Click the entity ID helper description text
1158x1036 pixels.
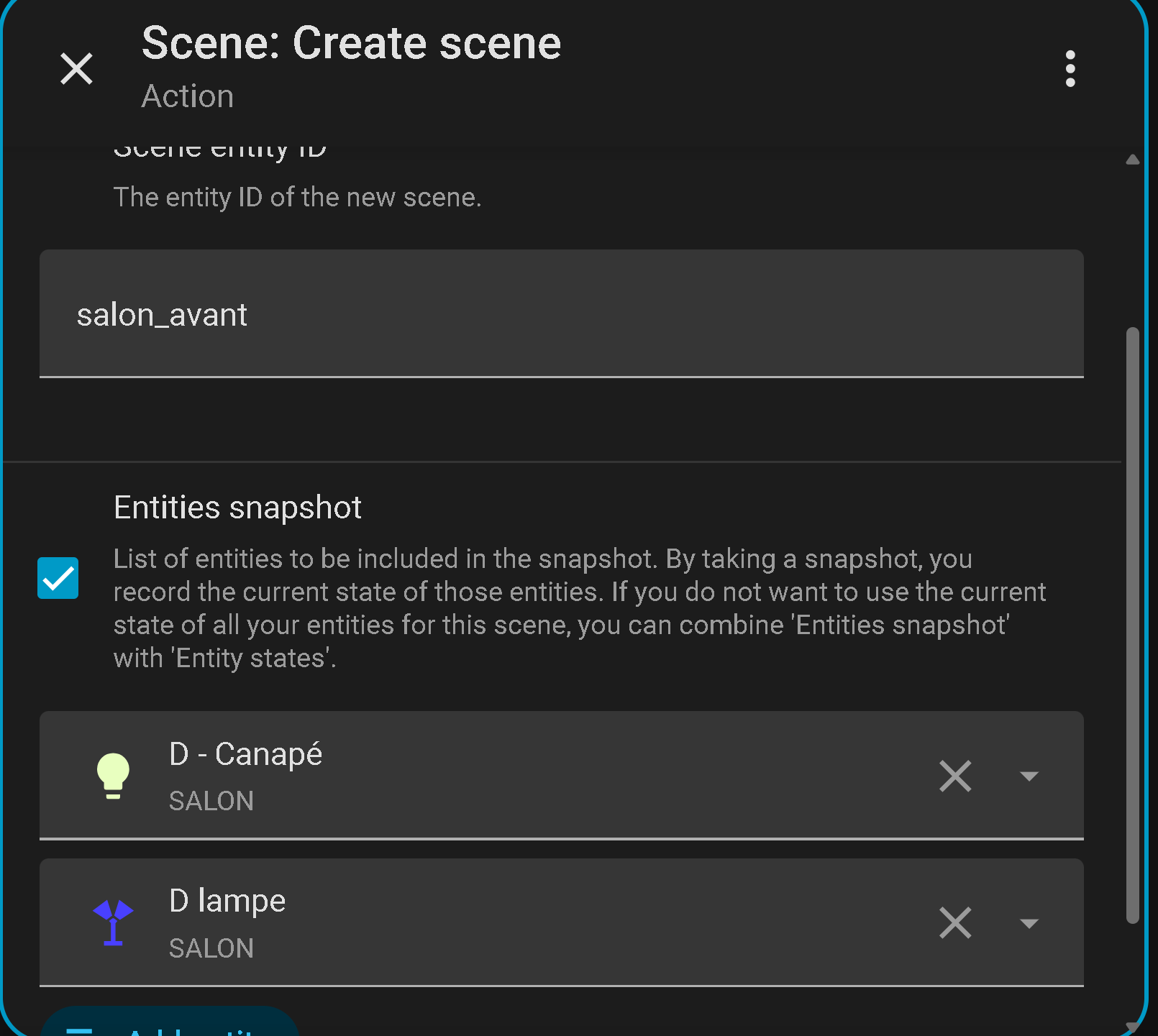pos(297,197)
